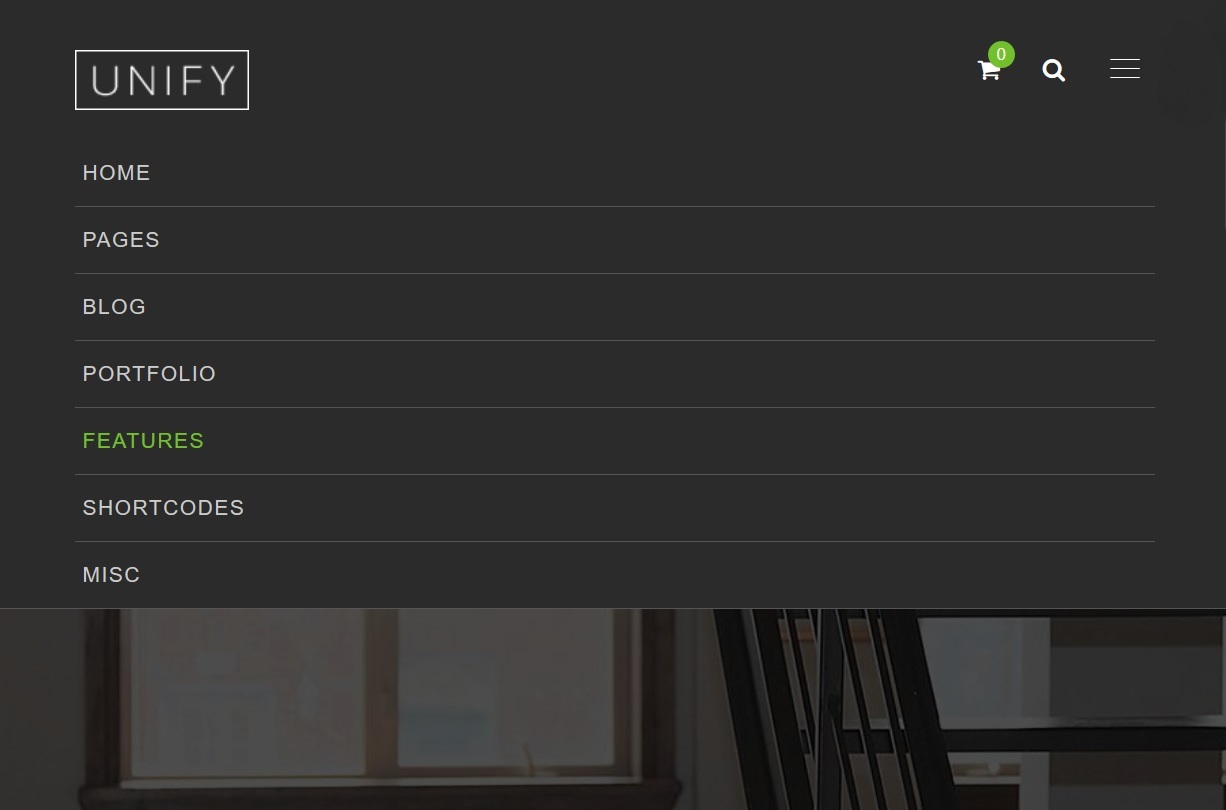Image resolution: width=1226 pixels, height=810 pixels.
Task: Click the border line beneath the MISC item
Action: (614, 608)
